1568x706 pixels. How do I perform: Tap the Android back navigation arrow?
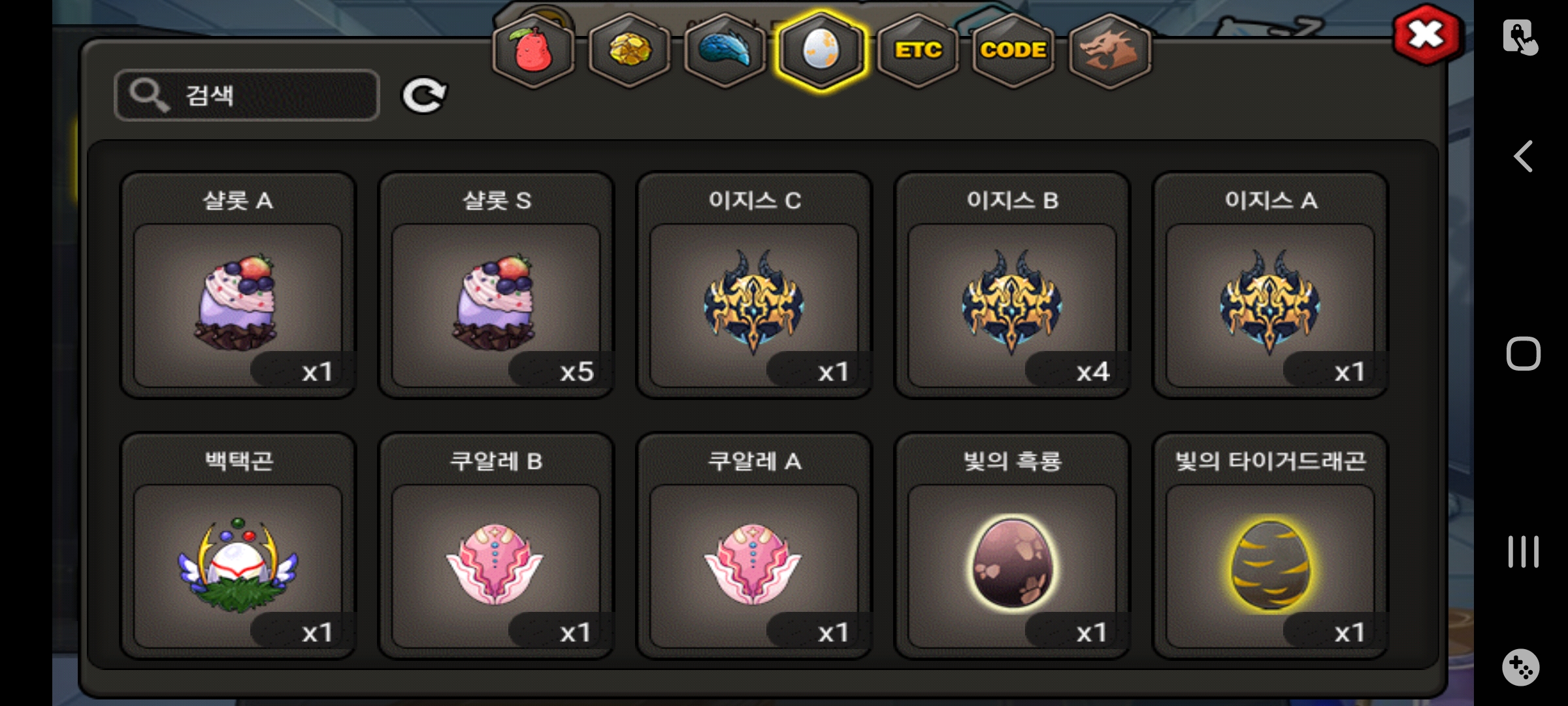click(1523, 157)
